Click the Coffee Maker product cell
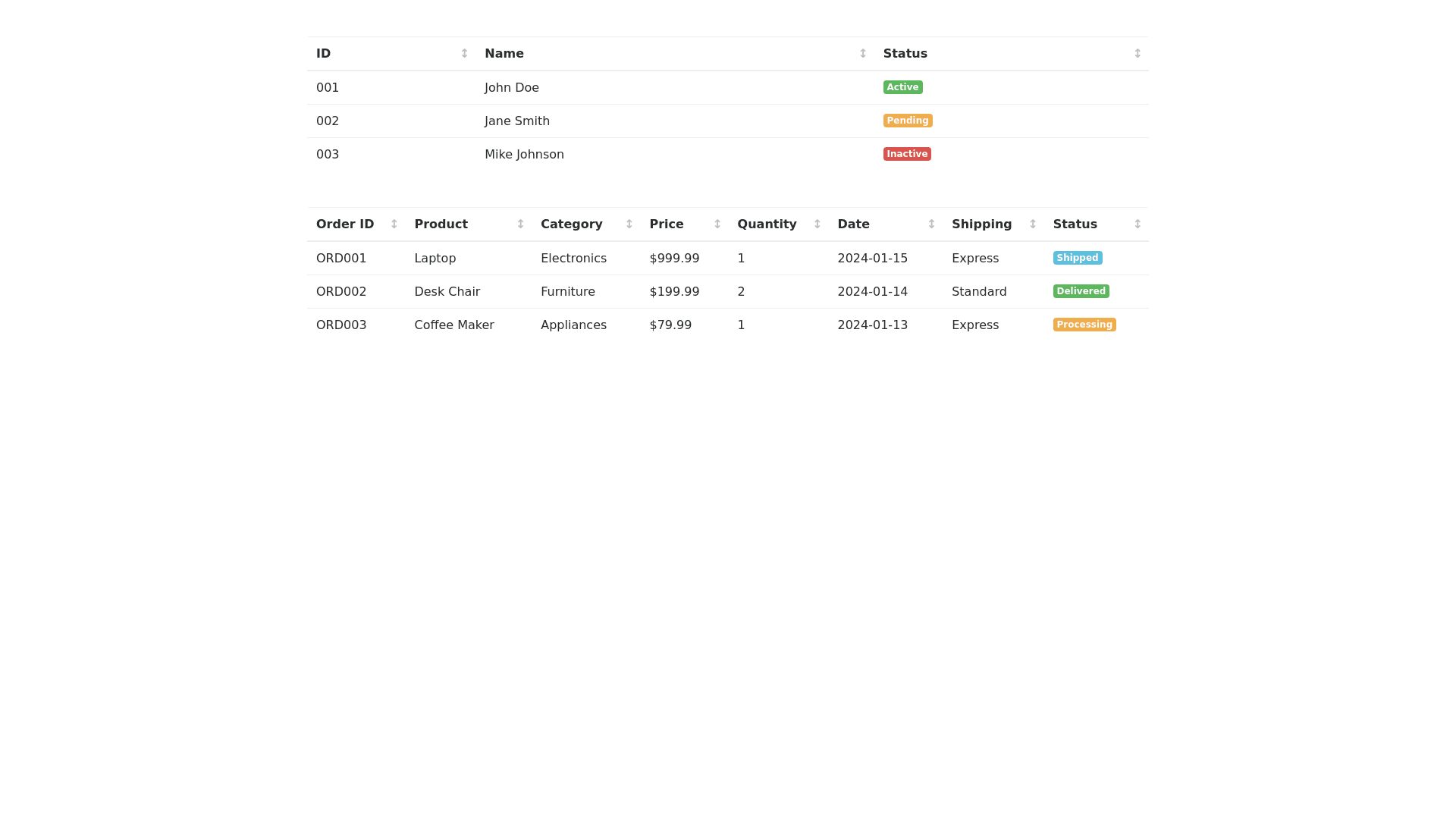Screen dimensions: 1456x819 click(453, 325)
